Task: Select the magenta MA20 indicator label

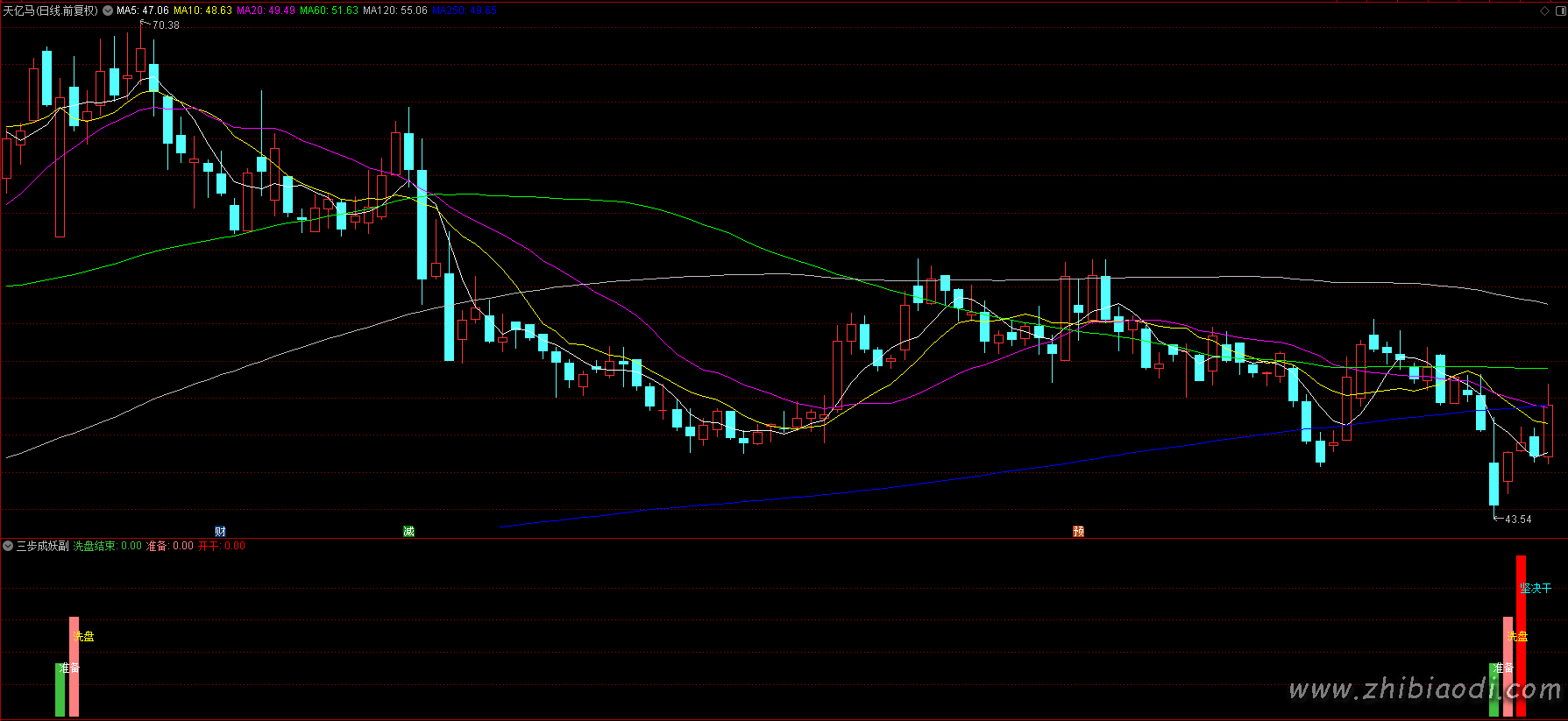Action: click(x=266, y=11)
